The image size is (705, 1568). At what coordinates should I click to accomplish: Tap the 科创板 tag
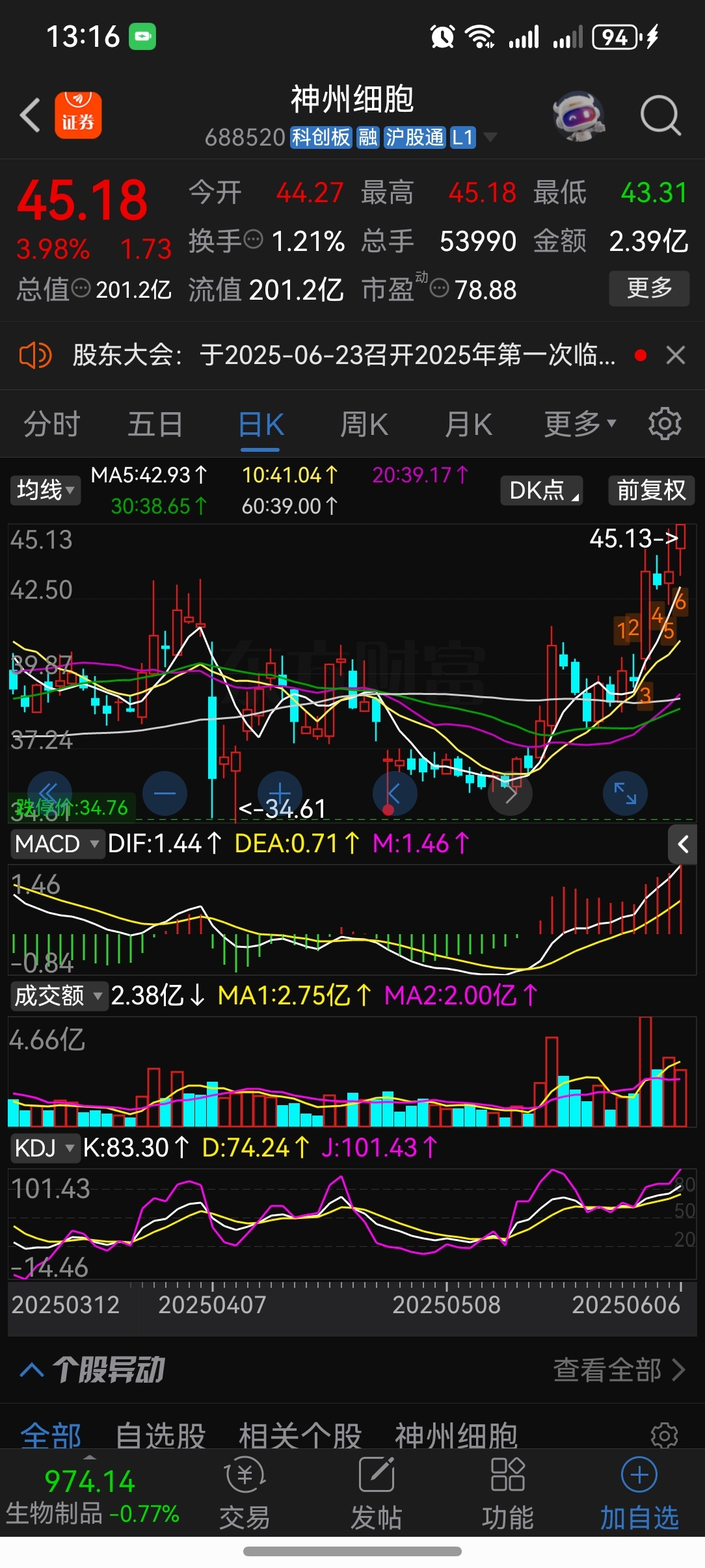pyautogui.click(x=321, y=137)
